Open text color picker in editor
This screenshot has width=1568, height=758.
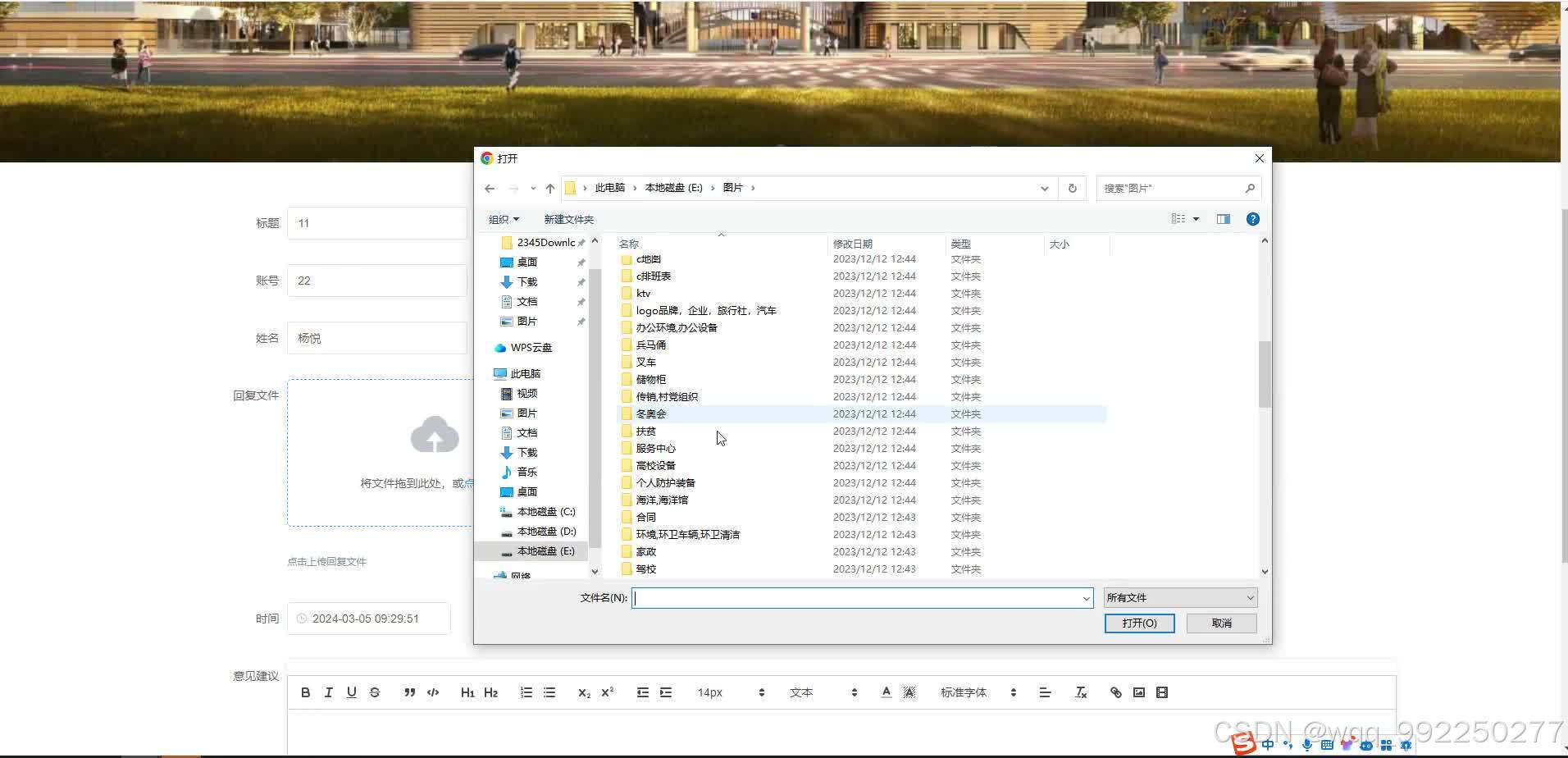tap(886, 692)
